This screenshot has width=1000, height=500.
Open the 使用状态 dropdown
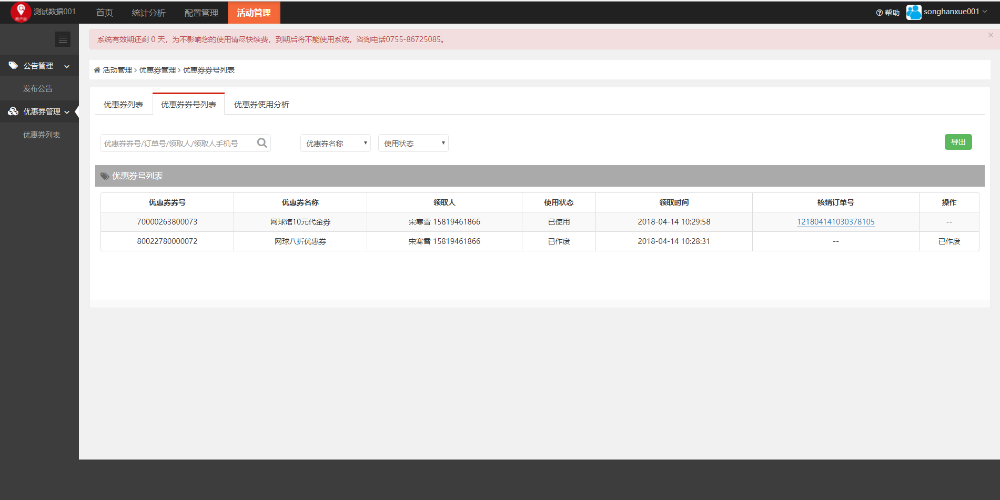coord(413,143)
